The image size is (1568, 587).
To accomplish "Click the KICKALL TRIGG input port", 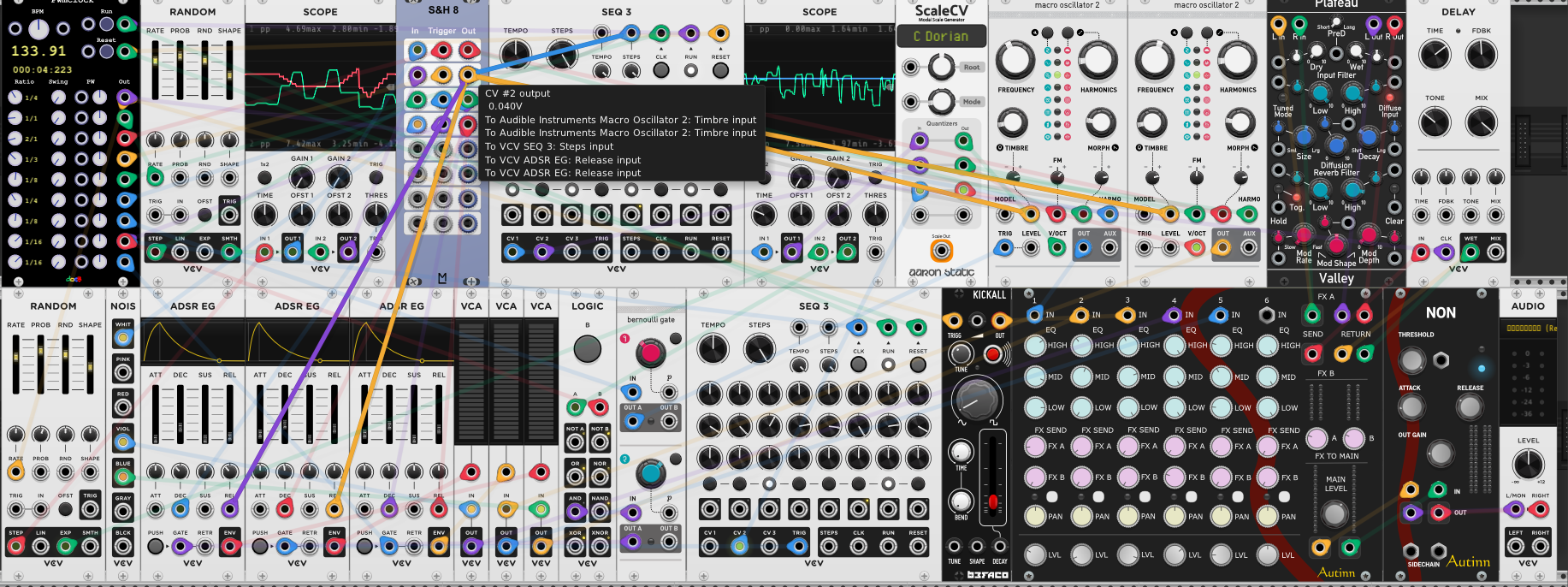I will click(953, 321).
